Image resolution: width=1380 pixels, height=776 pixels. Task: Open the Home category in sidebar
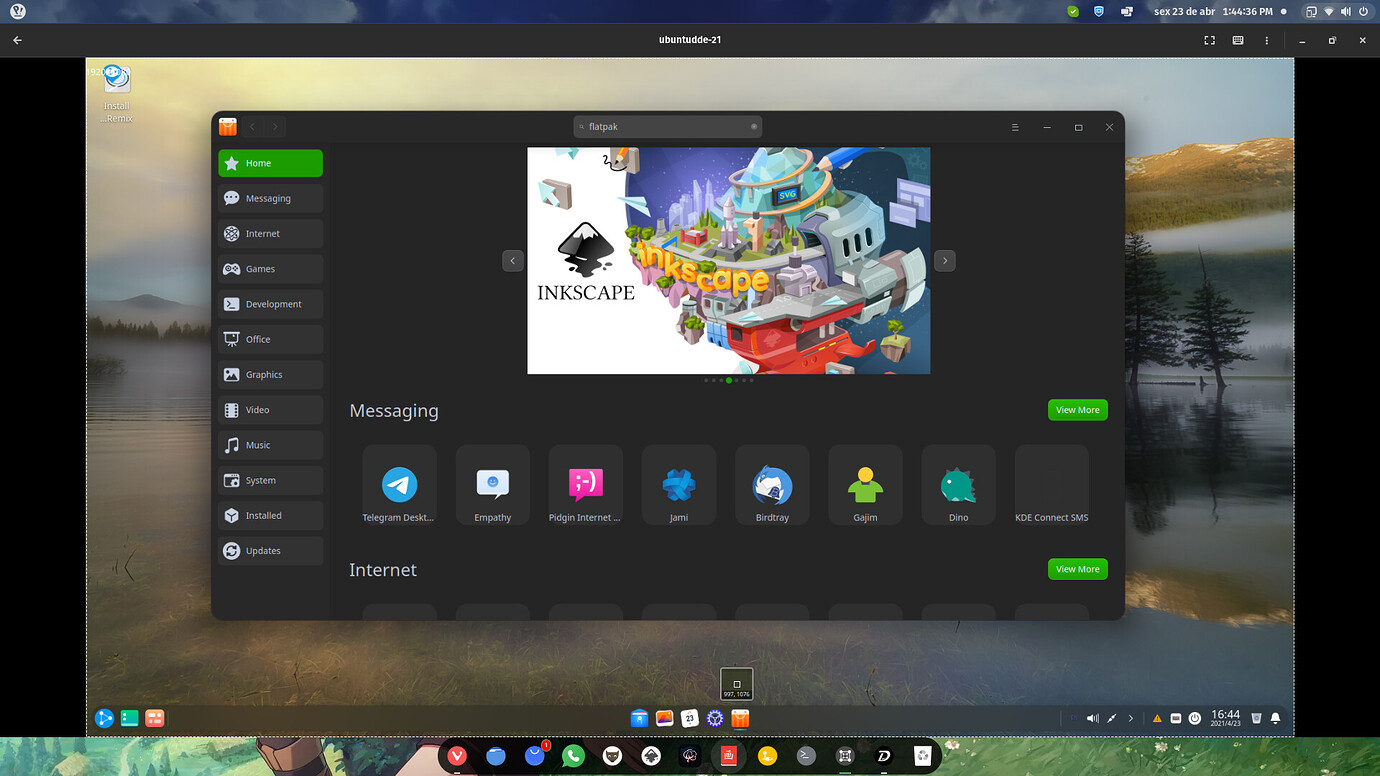click(270, 163)
